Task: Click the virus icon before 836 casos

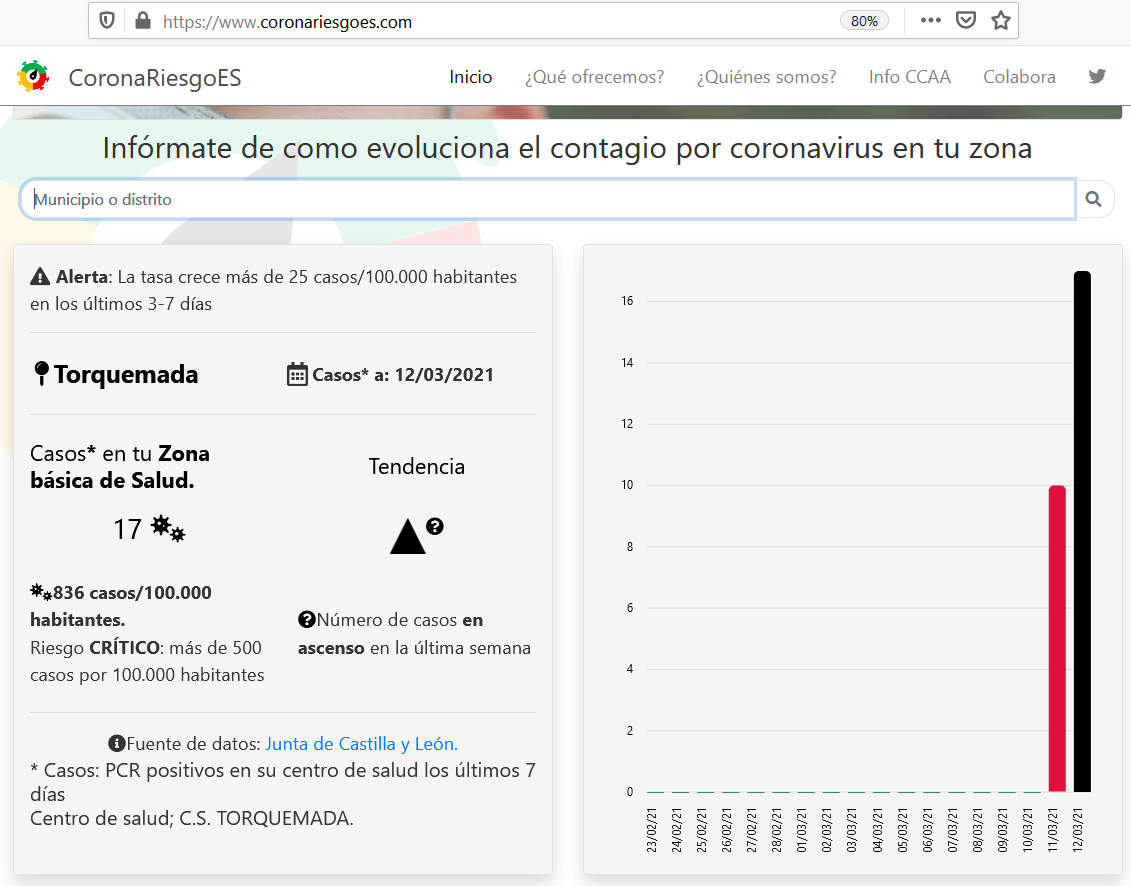Action: pyautogui.click(x=40, y=592)
